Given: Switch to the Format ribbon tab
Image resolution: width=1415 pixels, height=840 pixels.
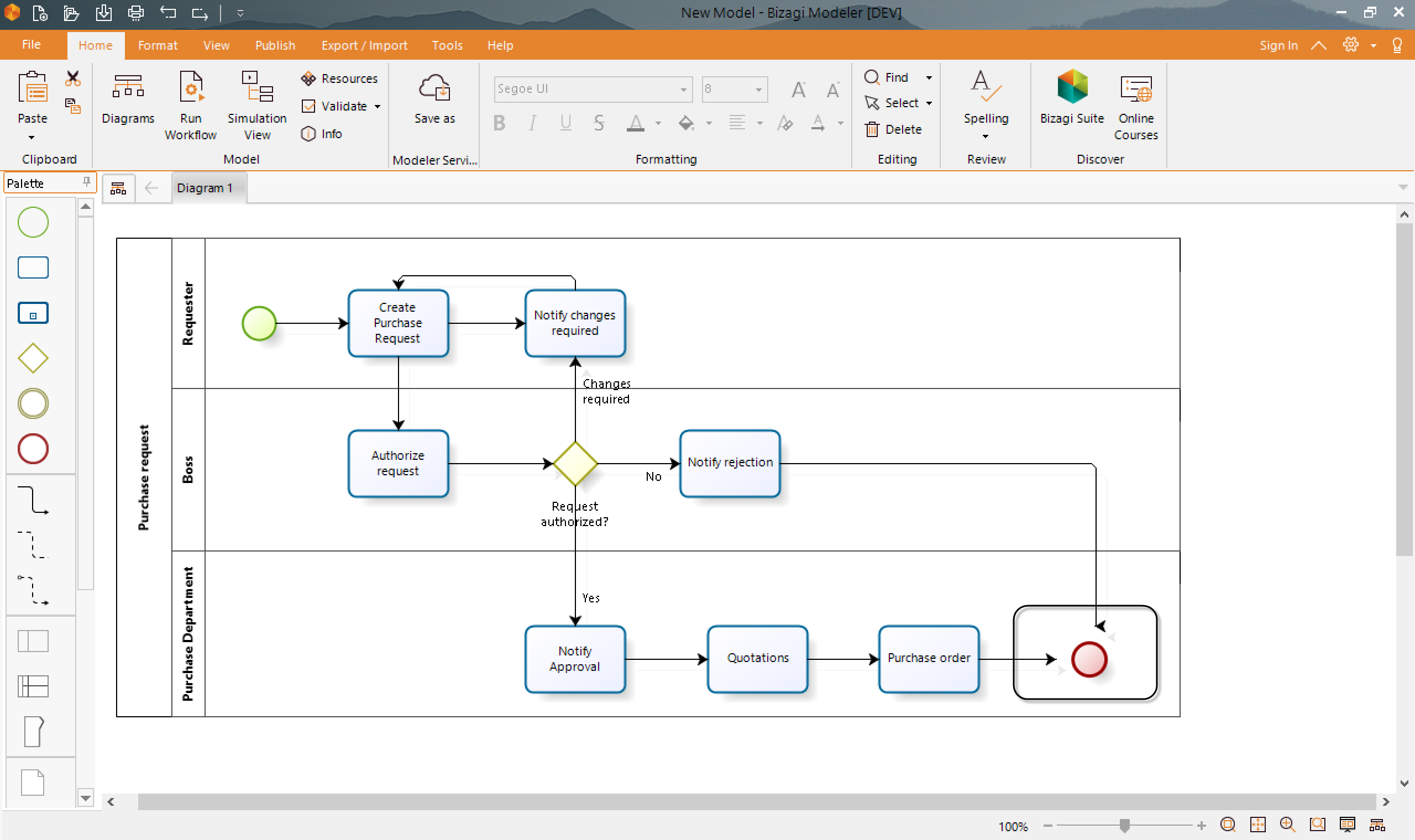Looking at the screenshot, I should (x=158, y=45).
